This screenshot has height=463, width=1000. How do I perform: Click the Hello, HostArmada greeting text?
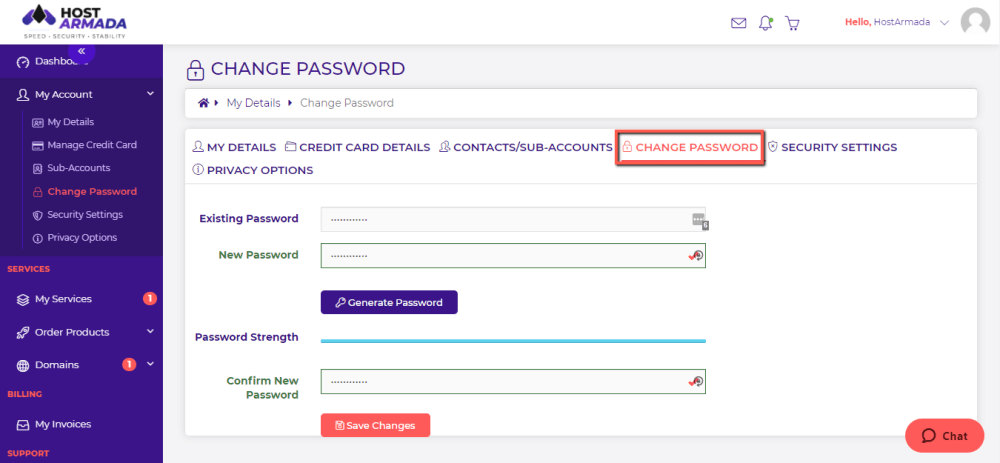click(x=888, y=22)
